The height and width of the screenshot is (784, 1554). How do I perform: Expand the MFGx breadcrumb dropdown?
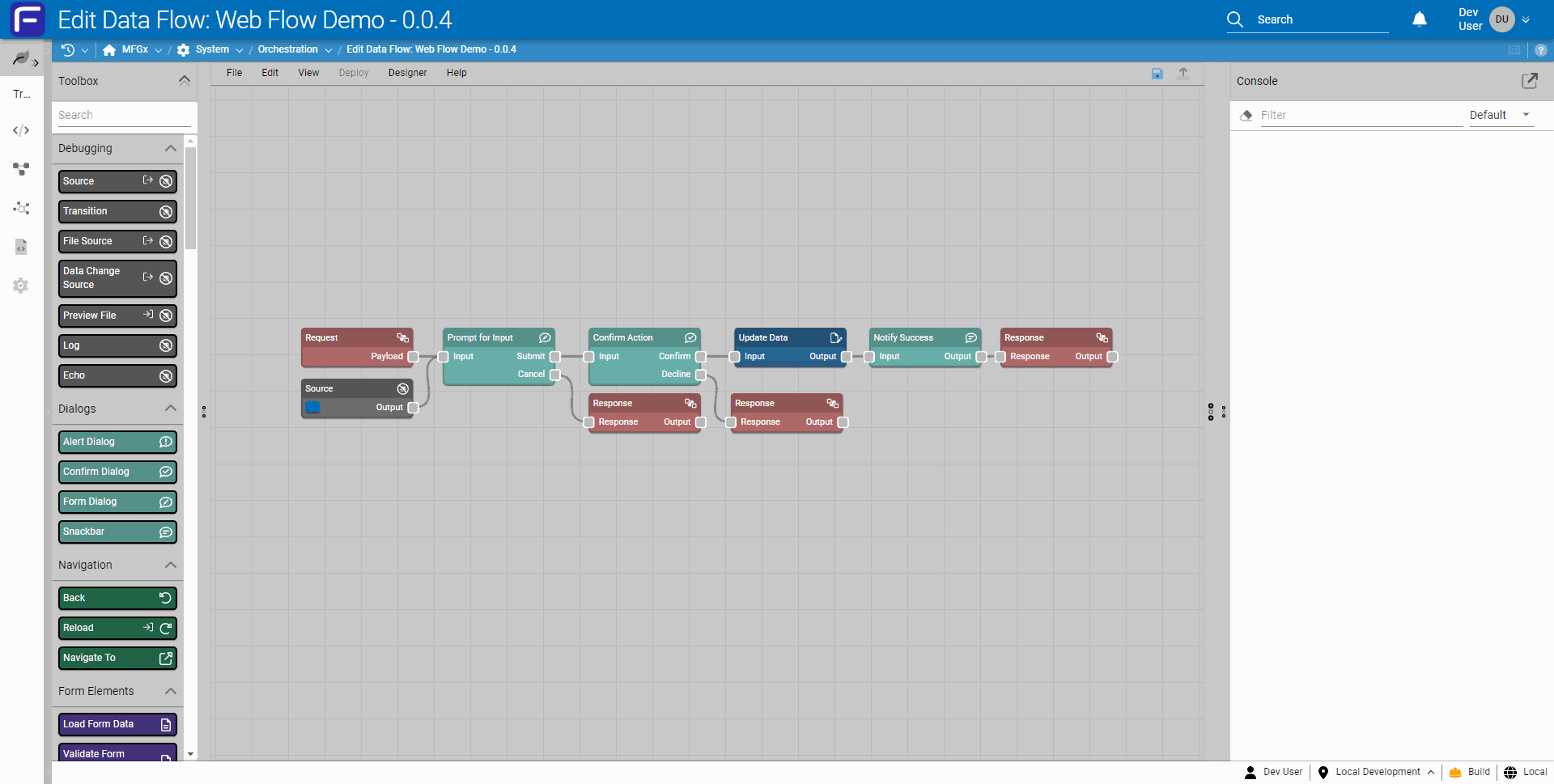click(159, 50)
